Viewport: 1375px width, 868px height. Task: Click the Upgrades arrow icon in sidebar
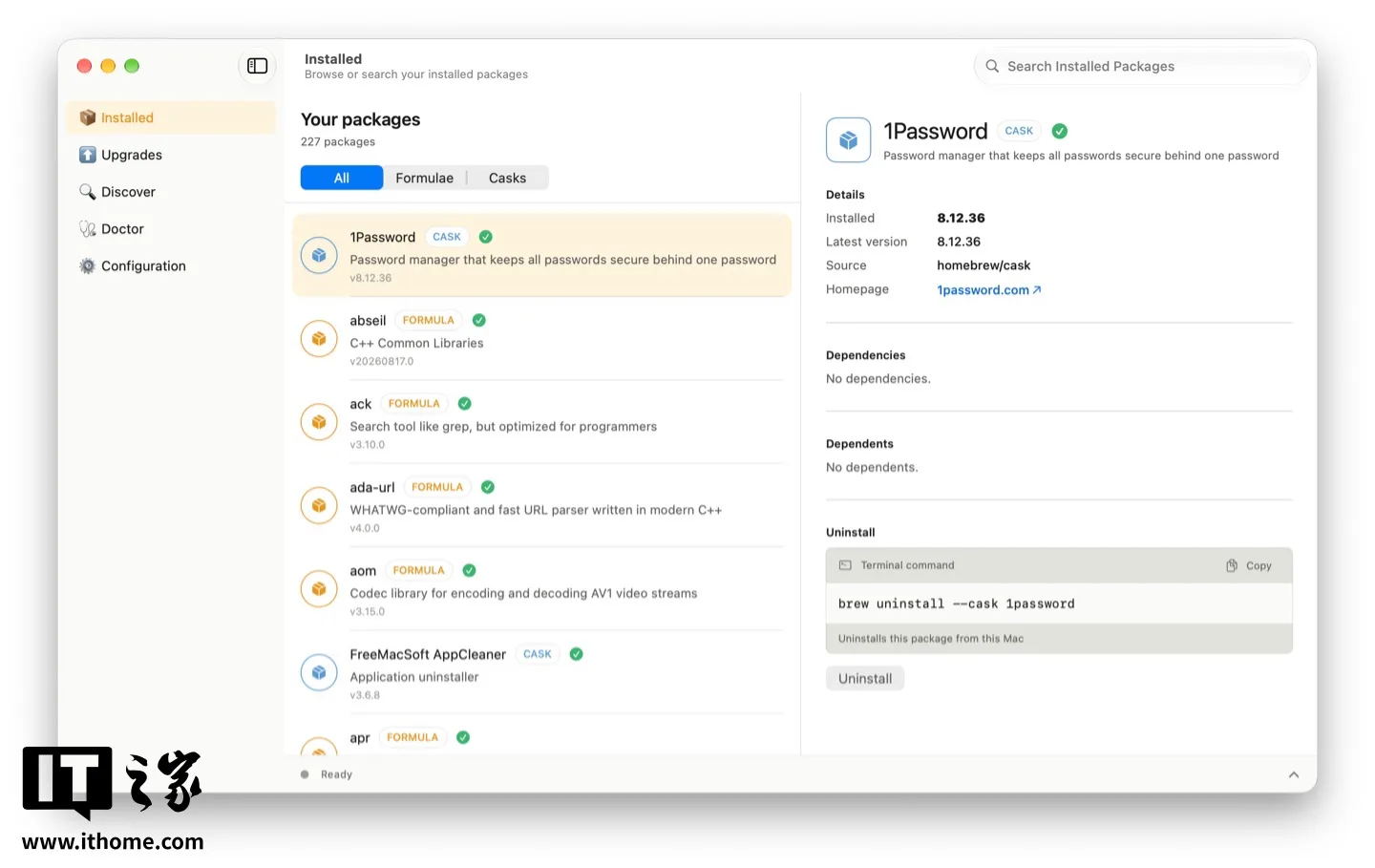click(x=88, y=155)
